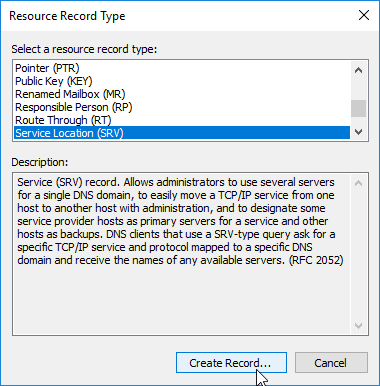The image size is (380, 386).
Task: Click the "Description:" label
Action: coord(40,162)
